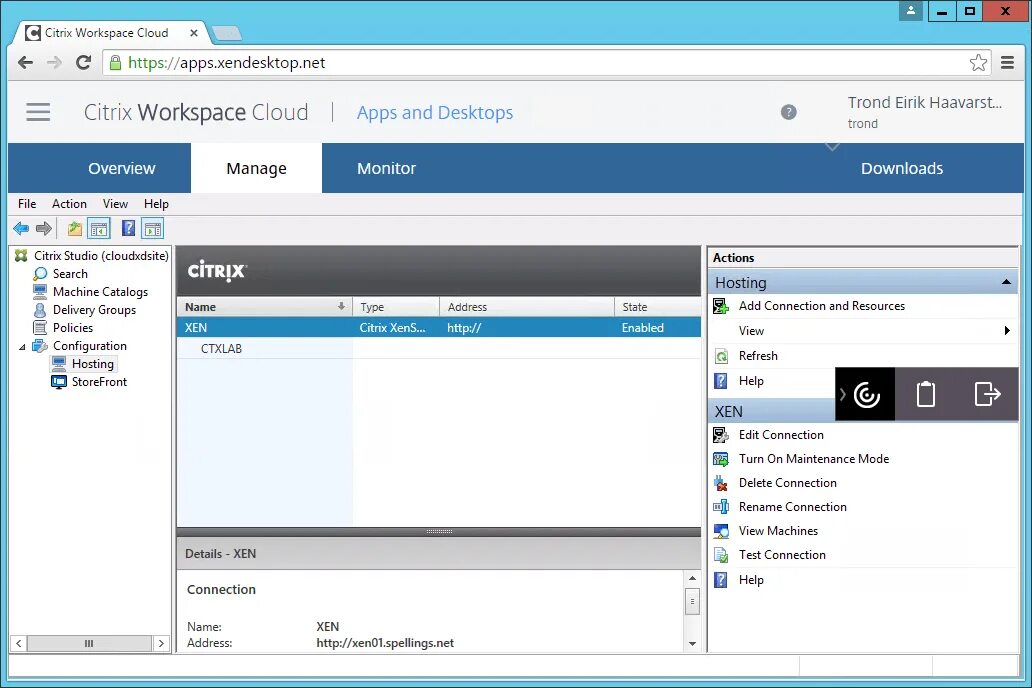
Task: Click the question mark help icon
Action: [x=788, y=112]
